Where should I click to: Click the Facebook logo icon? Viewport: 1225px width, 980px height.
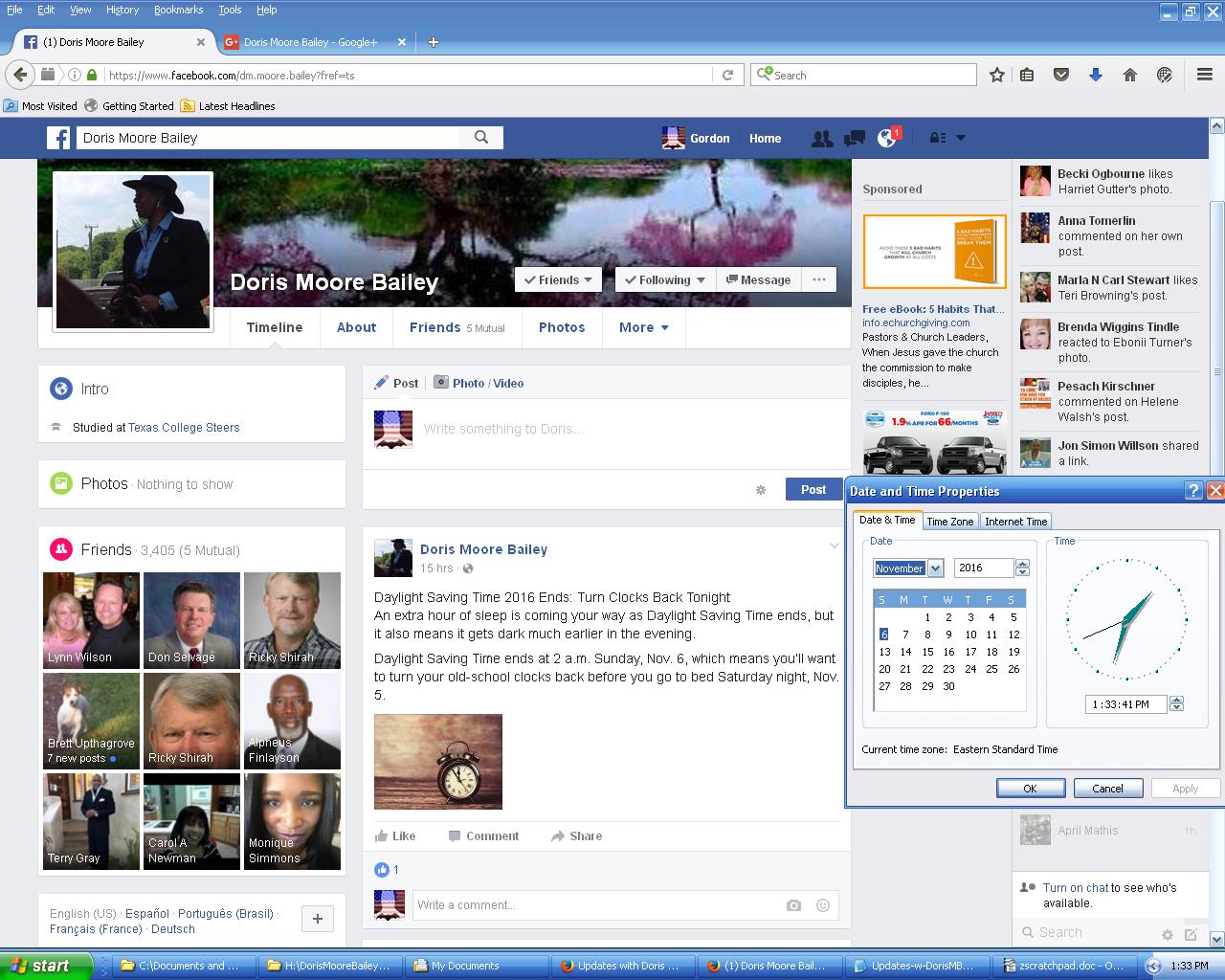tap(59, 138)
